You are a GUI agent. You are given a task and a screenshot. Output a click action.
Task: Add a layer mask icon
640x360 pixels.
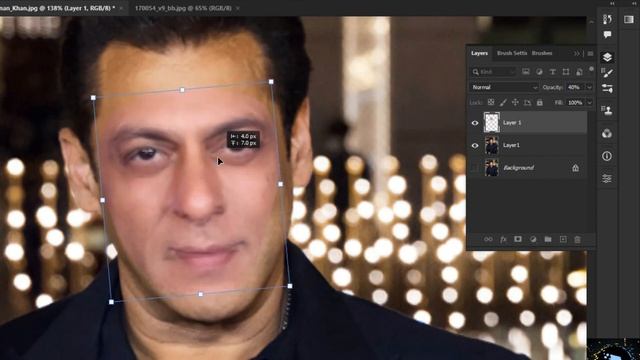518,240
